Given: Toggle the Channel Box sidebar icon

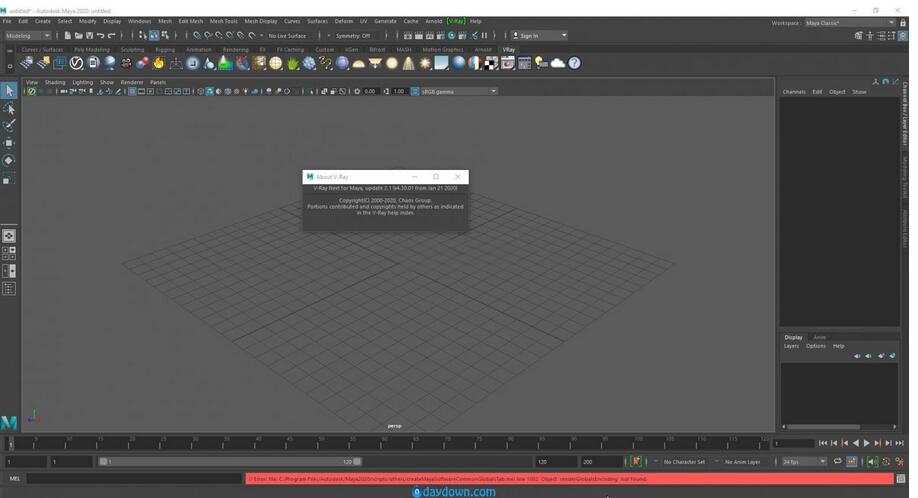Looking at the screenshot, I should click(903, 36).
